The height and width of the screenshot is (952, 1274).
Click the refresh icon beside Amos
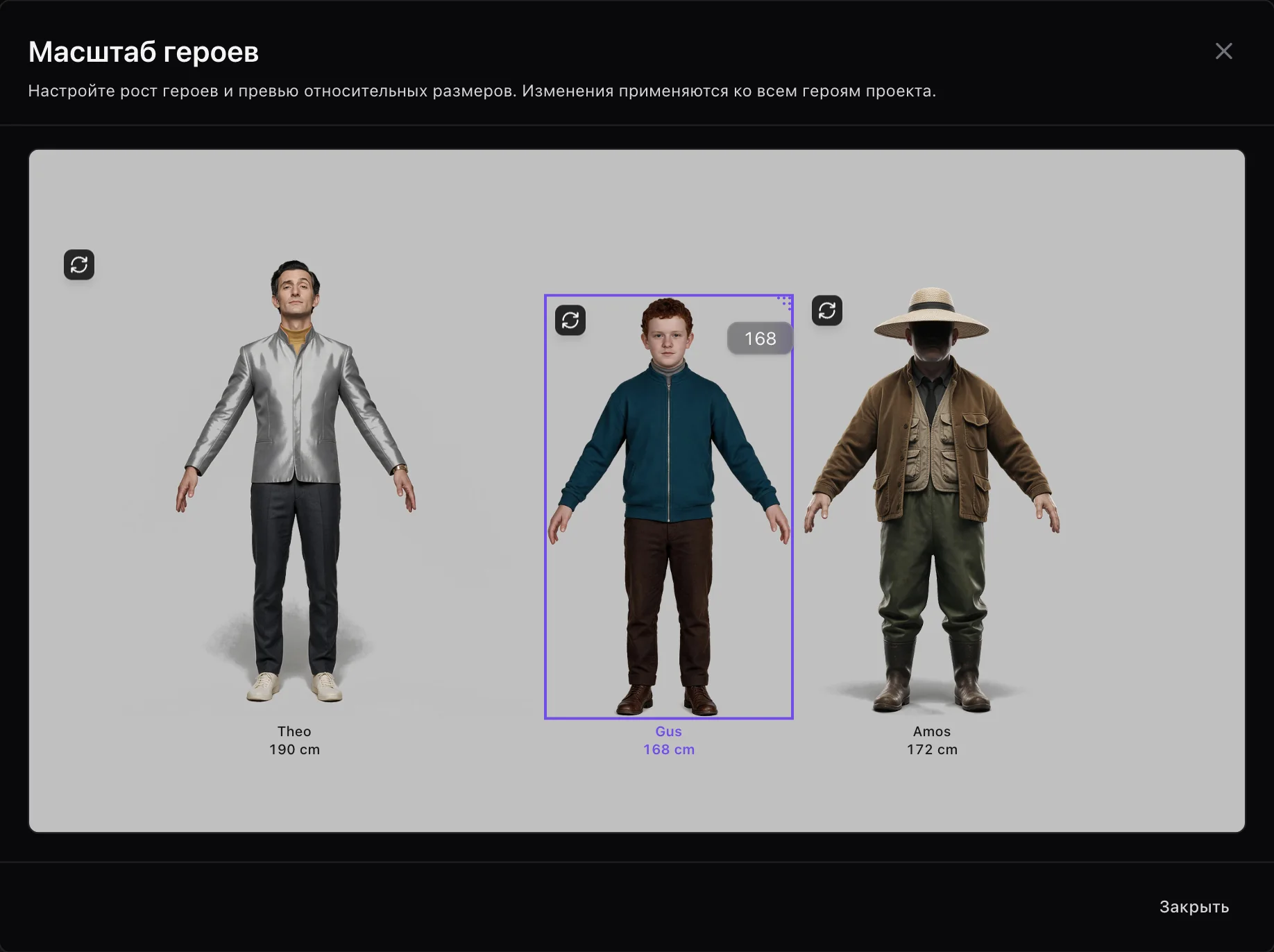point(827,310)
